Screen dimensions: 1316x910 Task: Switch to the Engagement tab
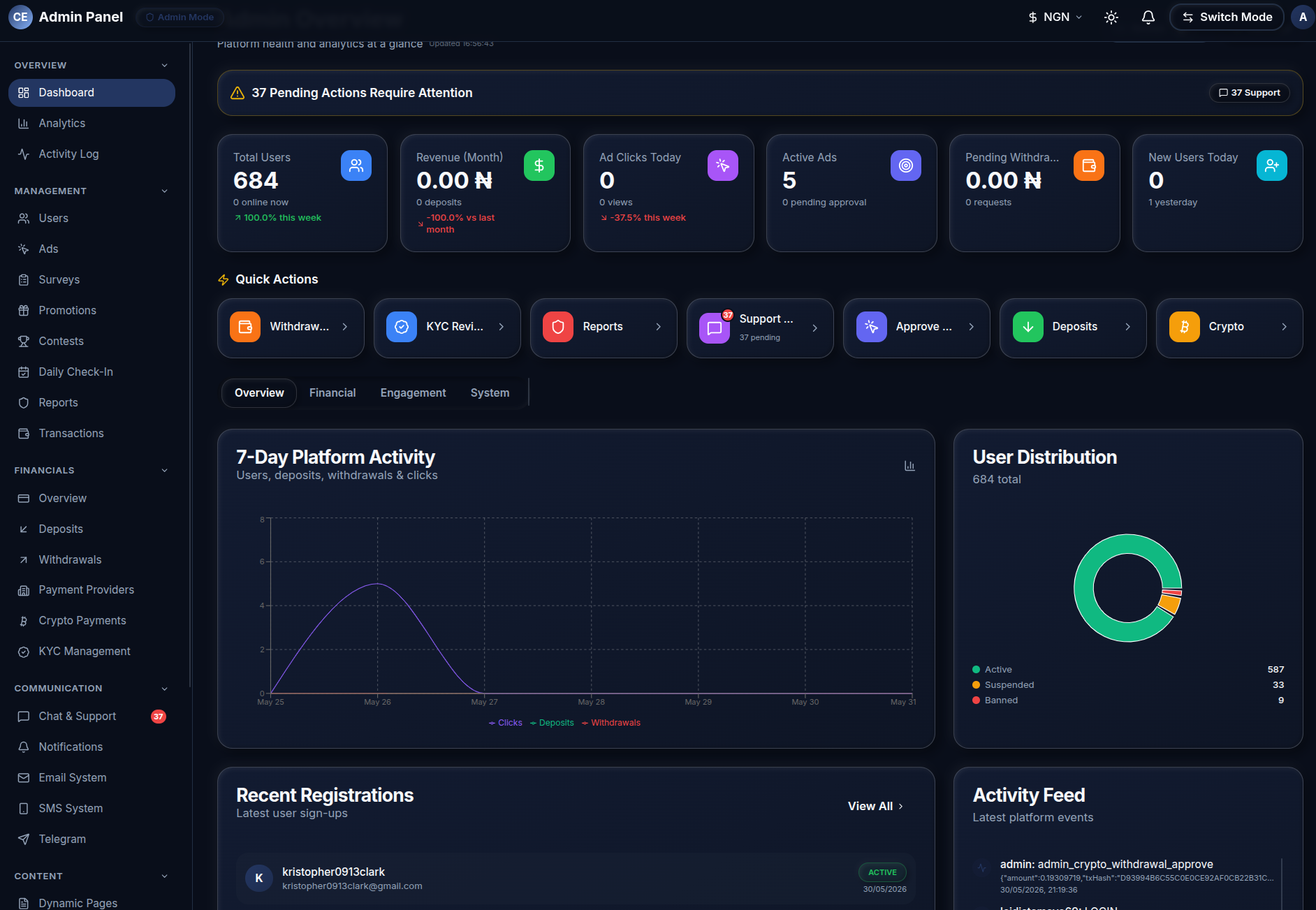(413, 393)
